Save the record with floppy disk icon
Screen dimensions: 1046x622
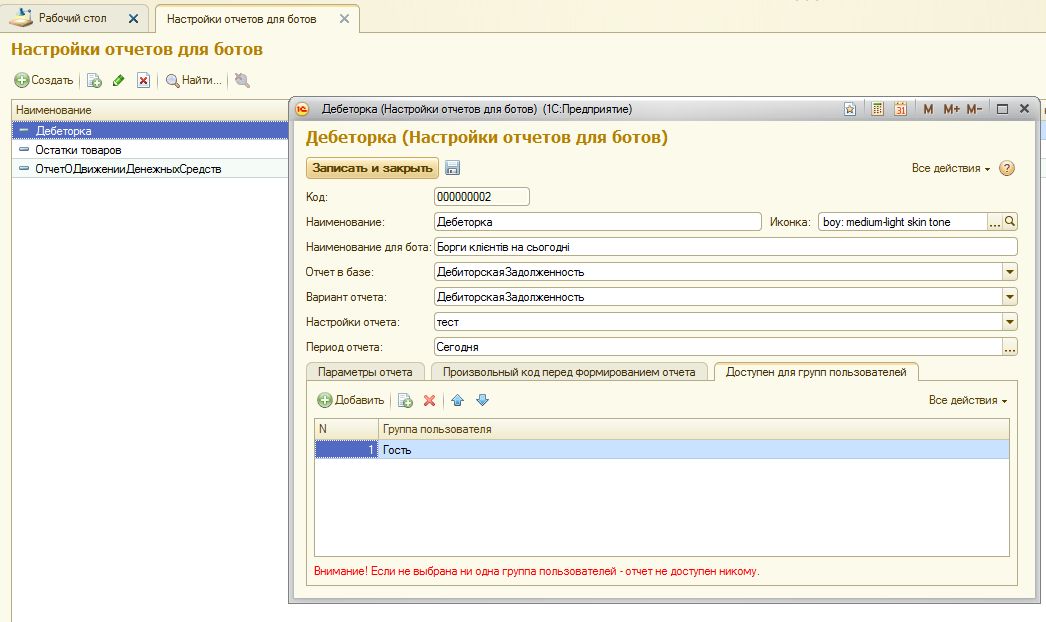[x=452, y=168]
